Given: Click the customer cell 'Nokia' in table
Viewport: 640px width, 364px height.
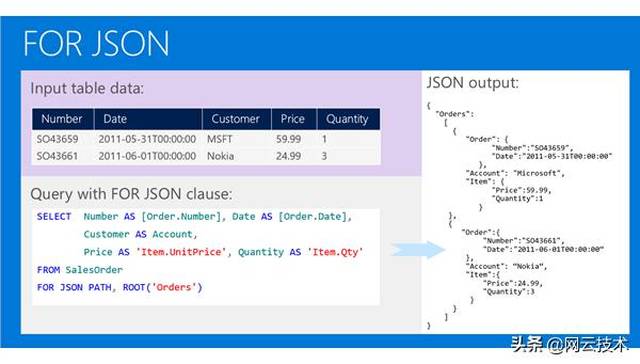Looking at the screenshot, I should click(x=220, y=156).
